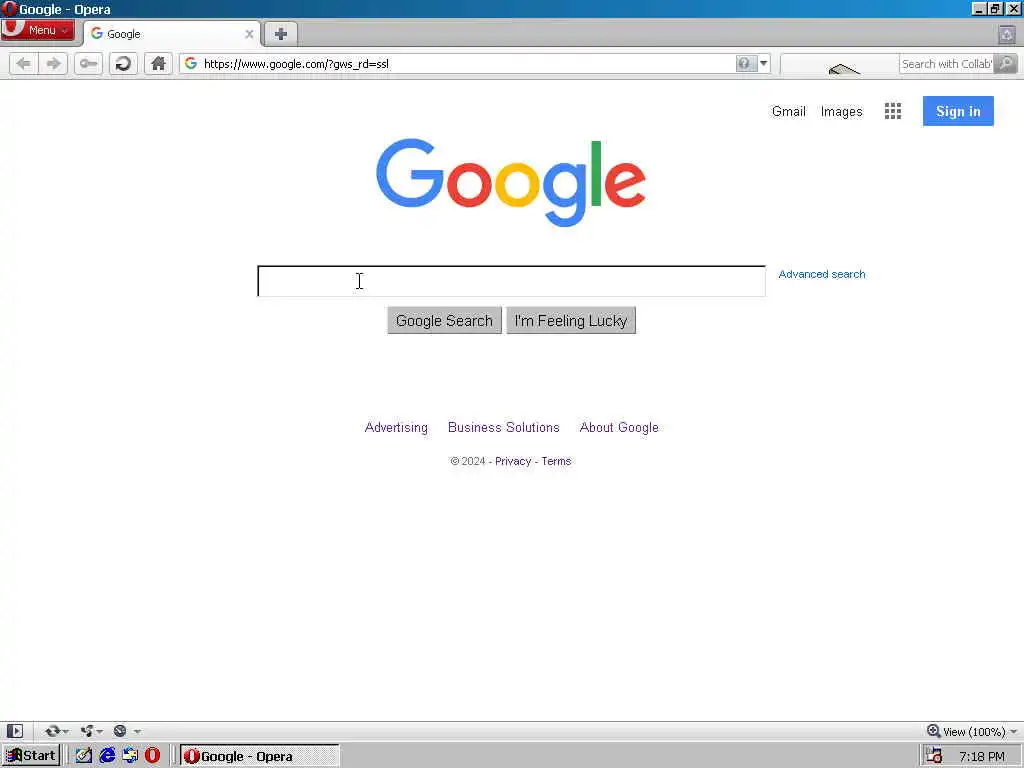Open the closed tabs trash icon
This screenshot has height=768, width=1024.
[1006, 34]
